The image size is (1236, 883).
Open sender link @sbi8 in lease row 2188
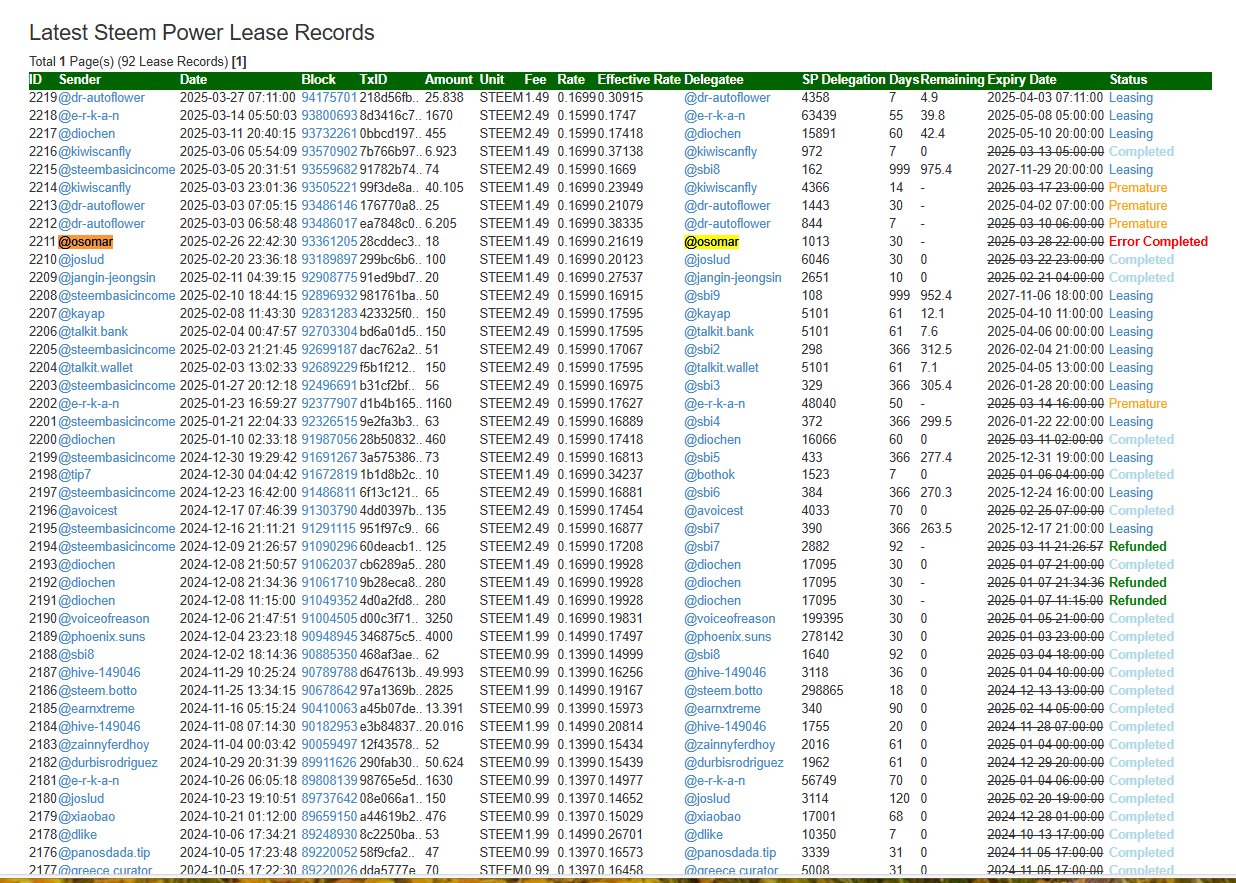[x=76, y=655]
